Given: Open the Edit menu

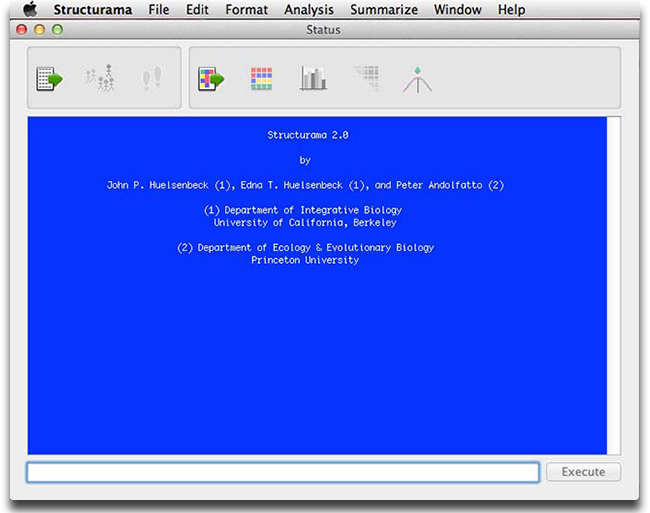Looking at the screenshot, I should (197, 10).
